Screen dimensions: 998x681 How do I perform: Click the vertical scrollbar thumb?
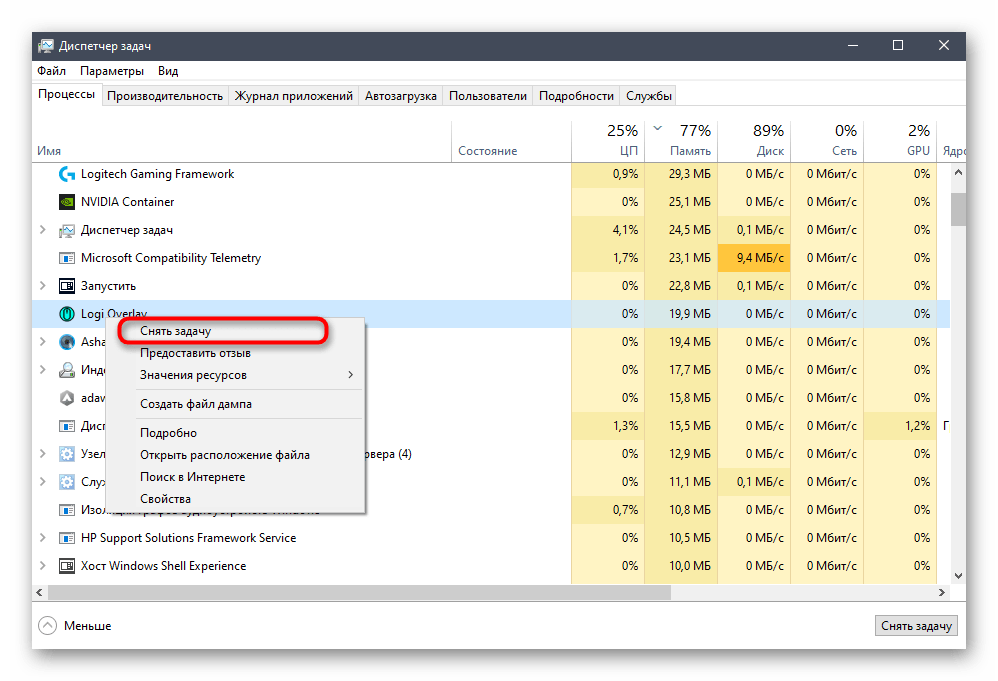click(959, 209)
